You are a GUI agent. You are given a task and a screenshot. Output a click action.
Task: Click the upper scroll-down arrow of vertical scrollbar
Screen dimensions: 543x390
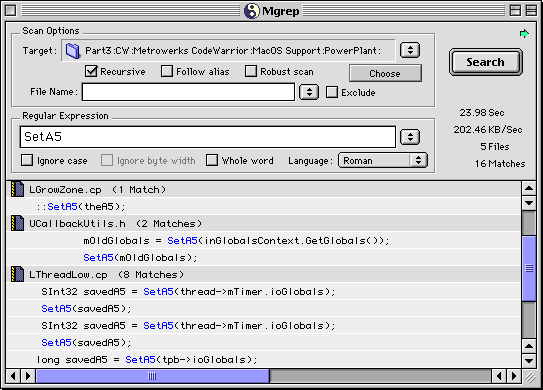pos(529,203)
